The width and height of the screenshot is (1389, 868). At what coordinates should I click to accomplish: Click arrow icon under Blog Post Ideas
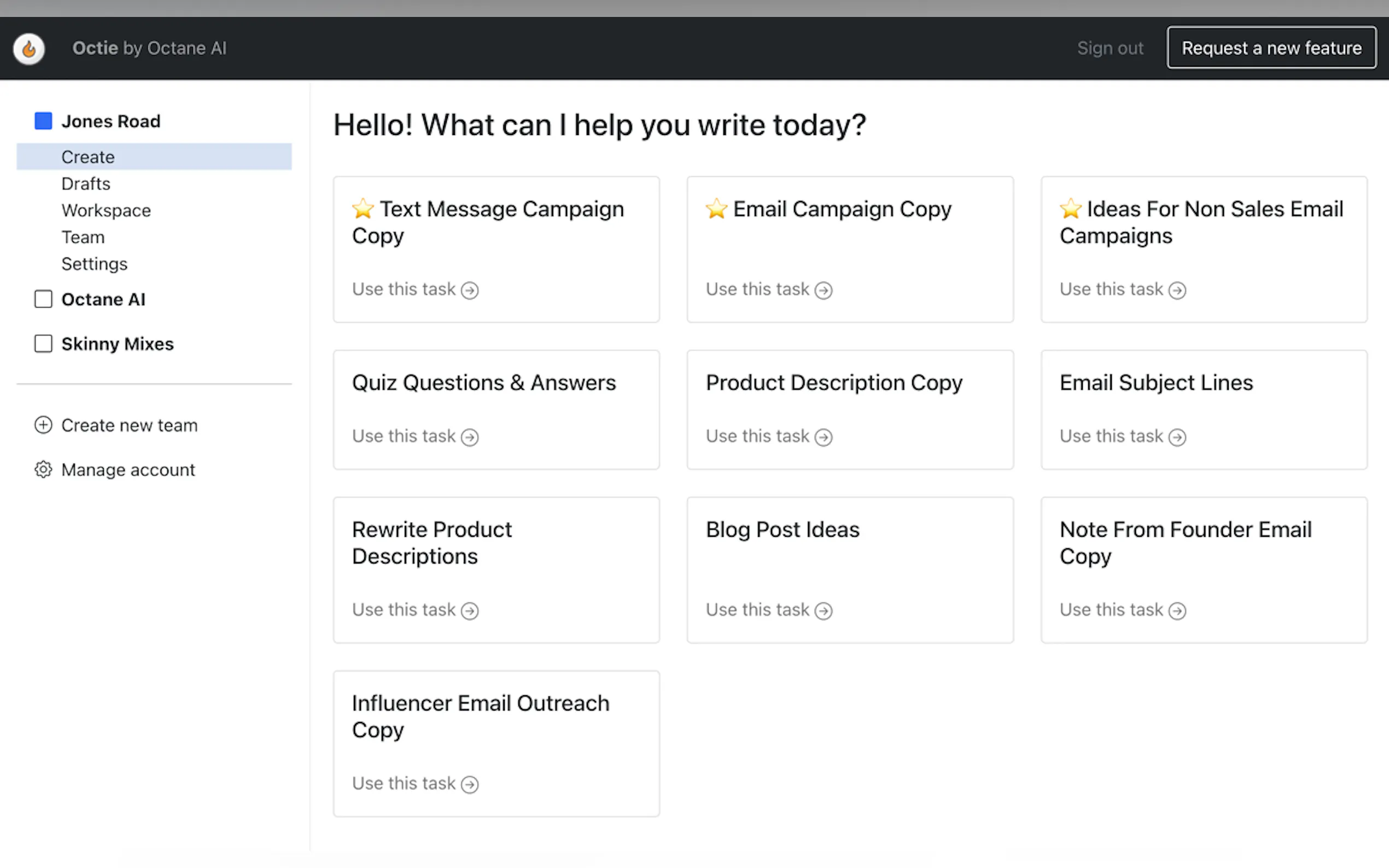(x=824, y=611)
